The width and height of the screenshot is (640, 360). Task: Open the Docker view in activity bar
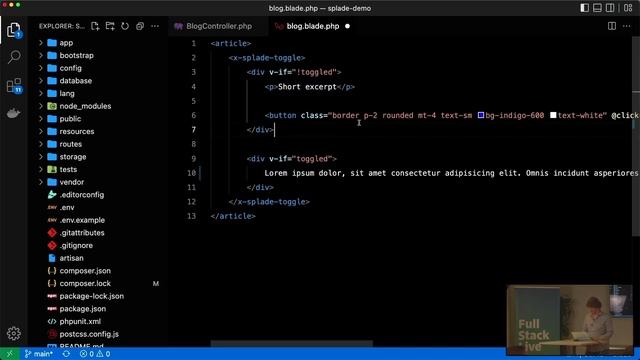tap(13, 113)
